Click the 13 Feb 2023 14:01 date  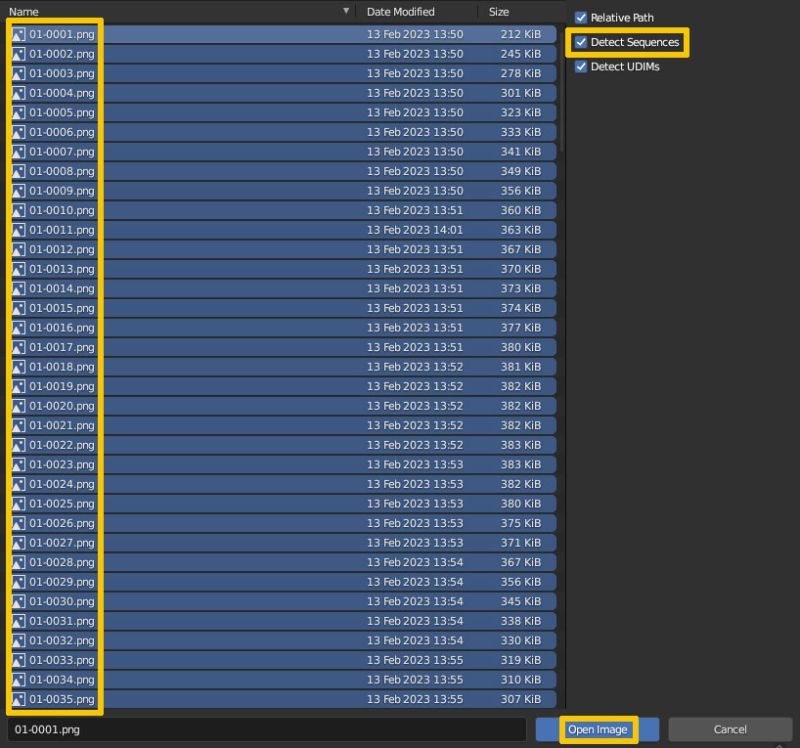click(x=415, y=230)
